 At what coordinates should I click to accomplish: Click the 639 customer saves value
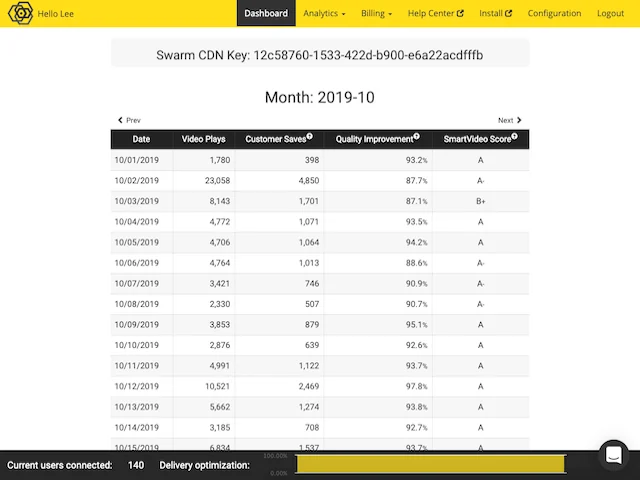tap(312, 345)
